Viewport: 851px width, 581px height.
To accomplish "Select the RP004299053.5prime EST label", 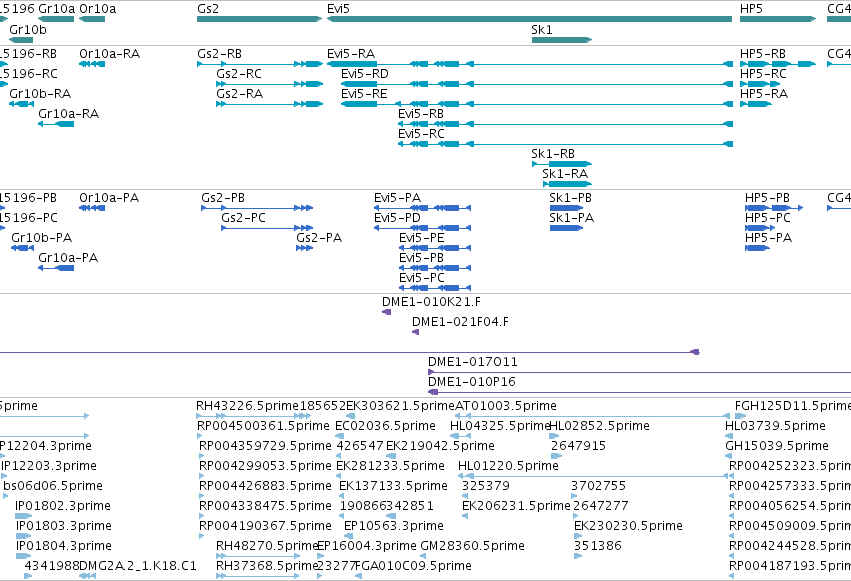I will [x=265, y=467].
